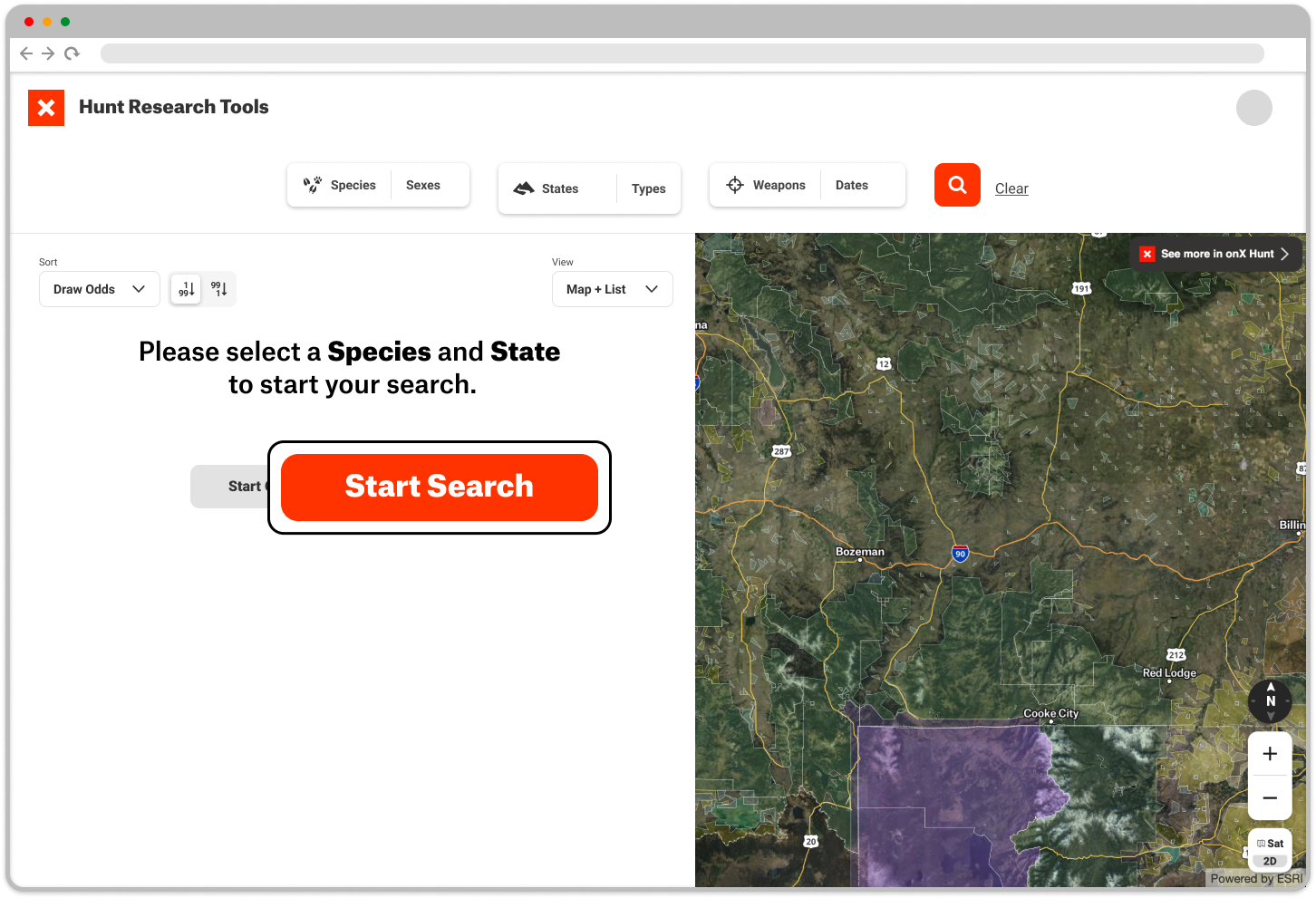Click the Cooke City label on the map

tap(1051, 713)
